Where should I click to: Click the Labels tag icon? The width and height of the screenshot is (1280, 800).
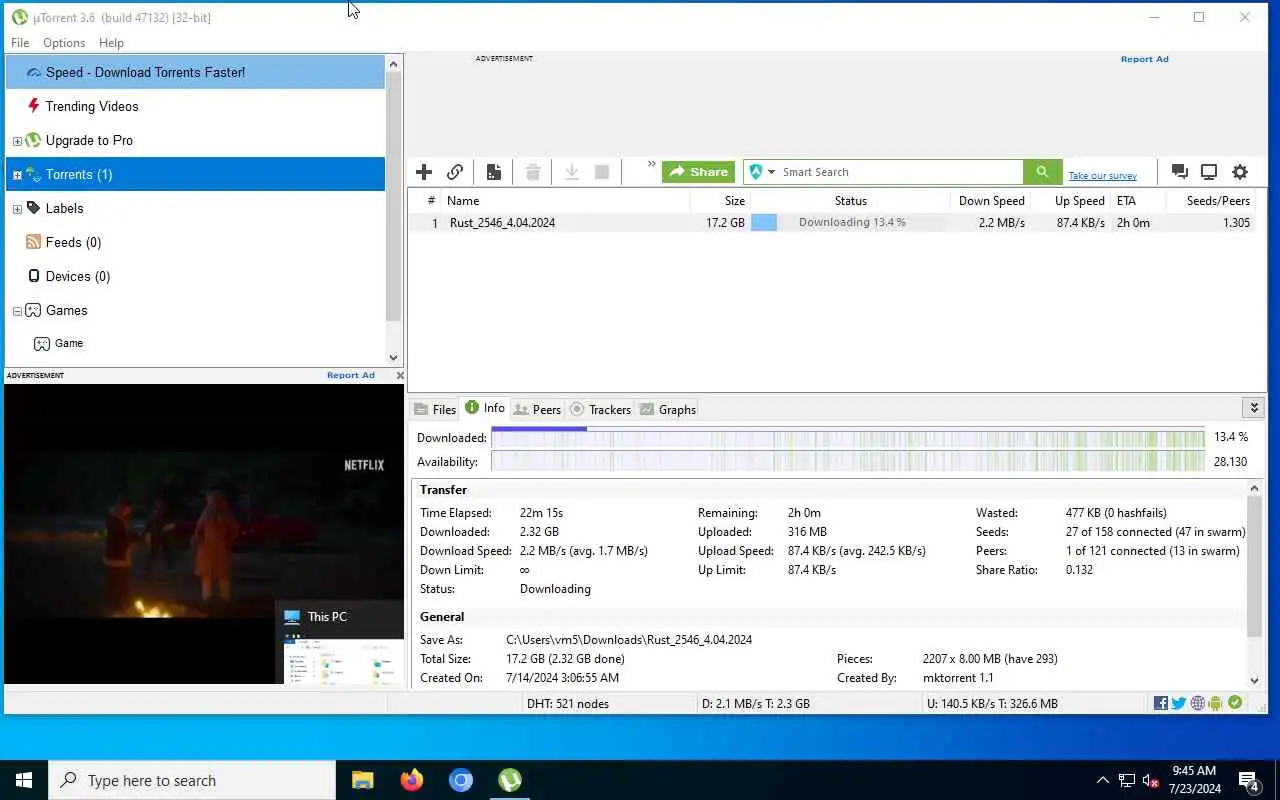33,208
